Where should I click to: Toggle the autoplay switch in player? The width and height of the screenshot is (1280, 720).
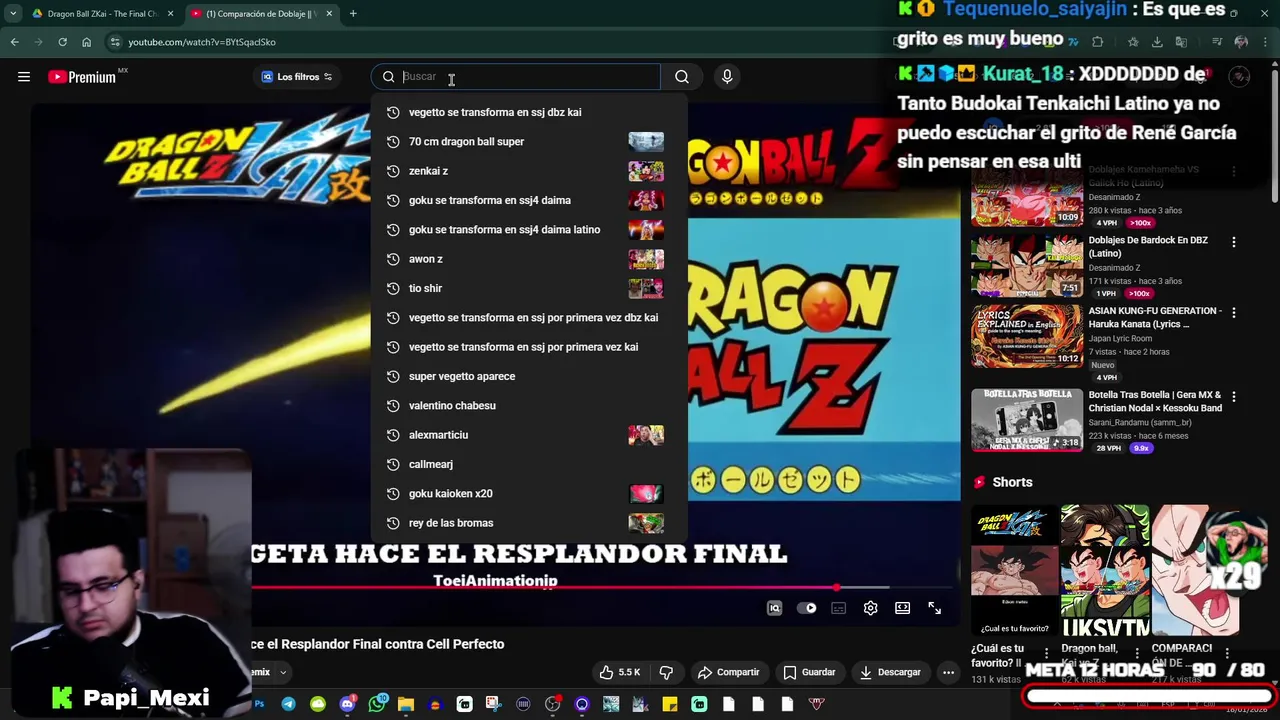tap(806, 608)
